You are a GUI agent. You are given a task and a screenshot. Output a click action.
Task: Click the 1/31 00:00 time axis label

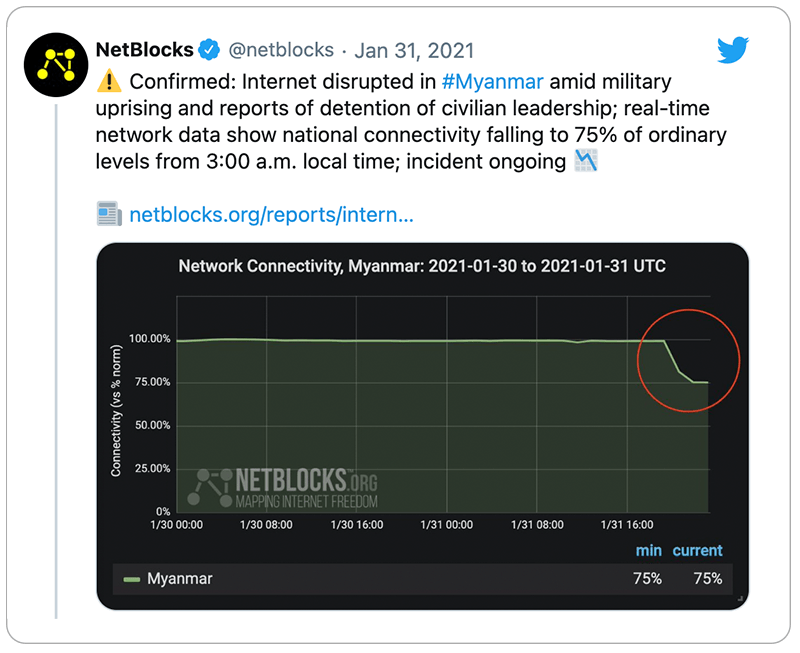click(446, 524)
